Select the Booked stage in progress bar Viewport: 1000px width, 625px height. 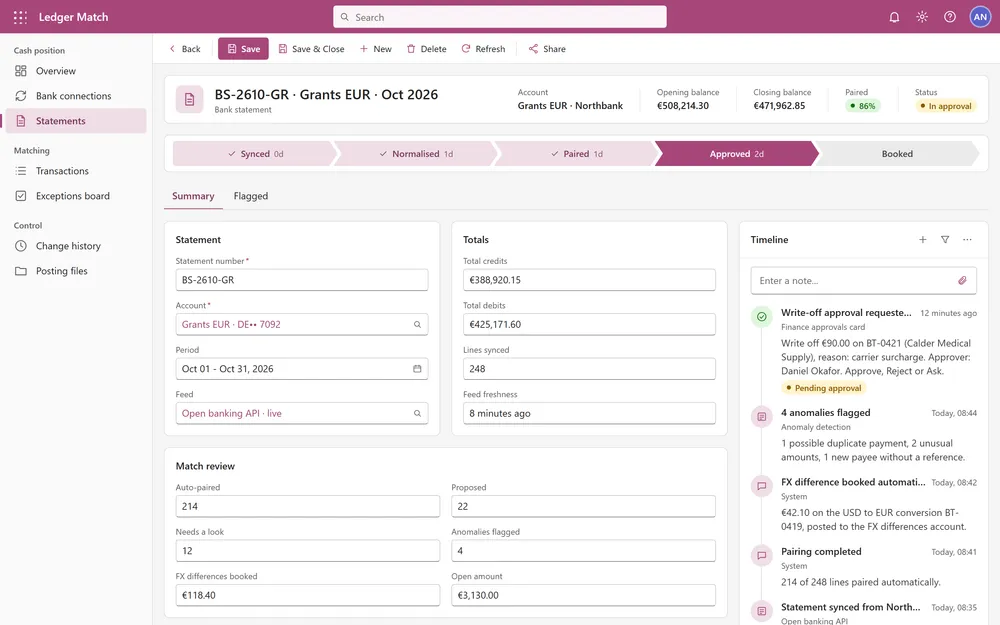[897, 154]
